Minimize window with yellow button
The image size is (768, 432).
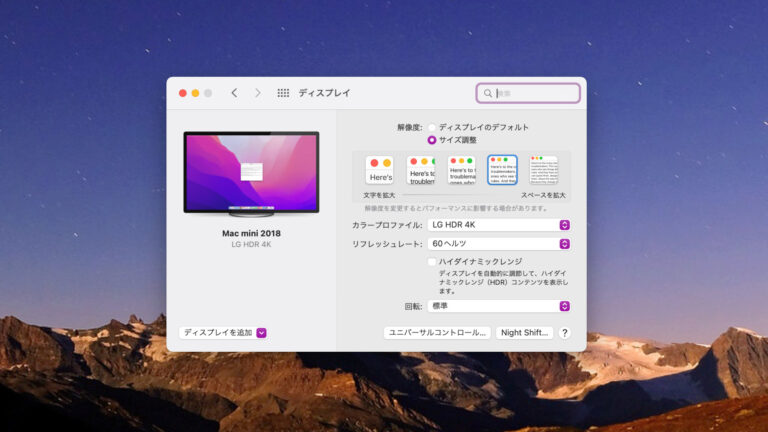(x=195, y=93)
